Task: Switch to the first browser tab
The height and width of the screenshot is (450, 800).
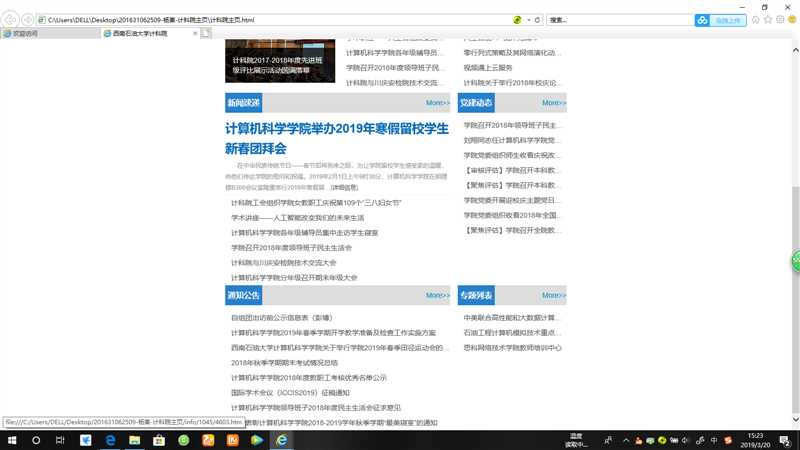Action: (x=50, y=33)
